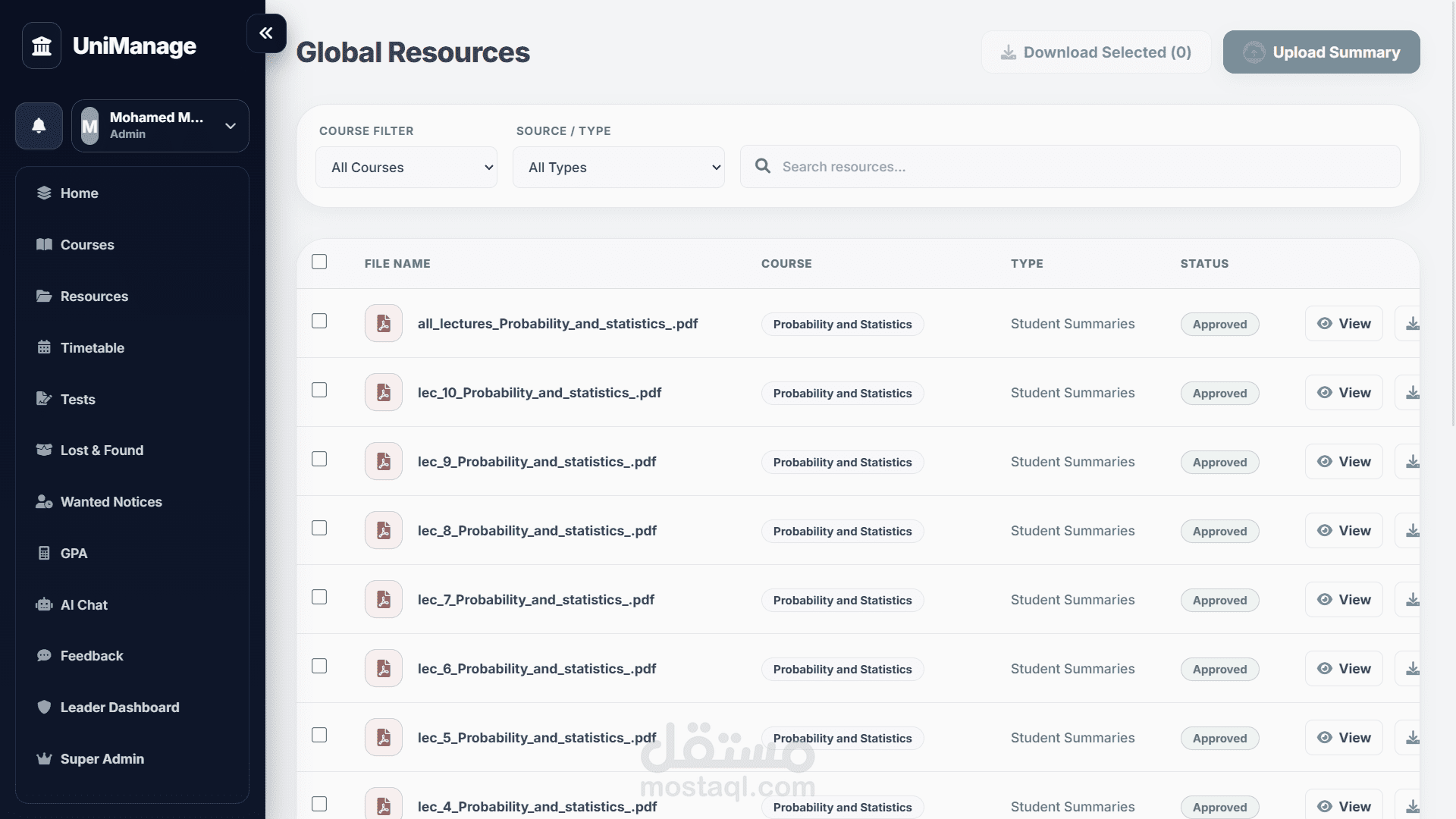The height and width of the screenshot is (819, 1456).
Task: Click the notification bell icon
Action: coord(39,126)
